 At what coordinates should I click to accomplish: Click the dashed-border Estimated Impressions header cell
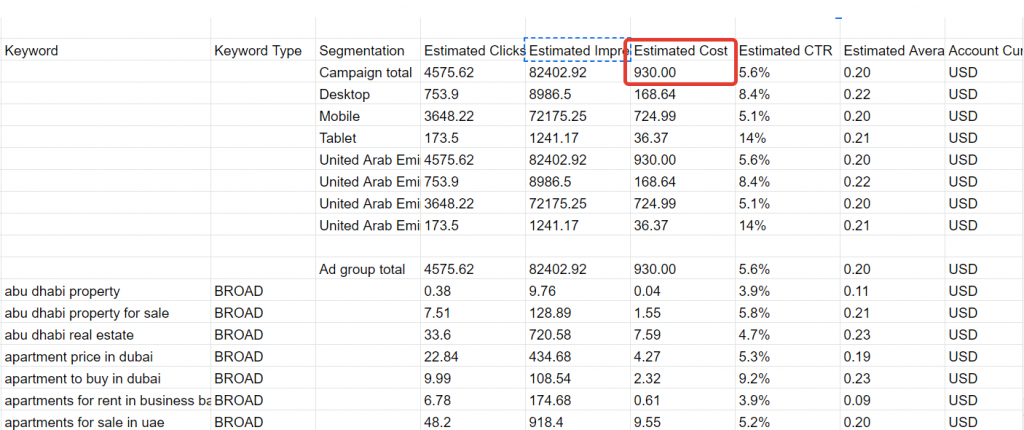(x=577, y=51)
